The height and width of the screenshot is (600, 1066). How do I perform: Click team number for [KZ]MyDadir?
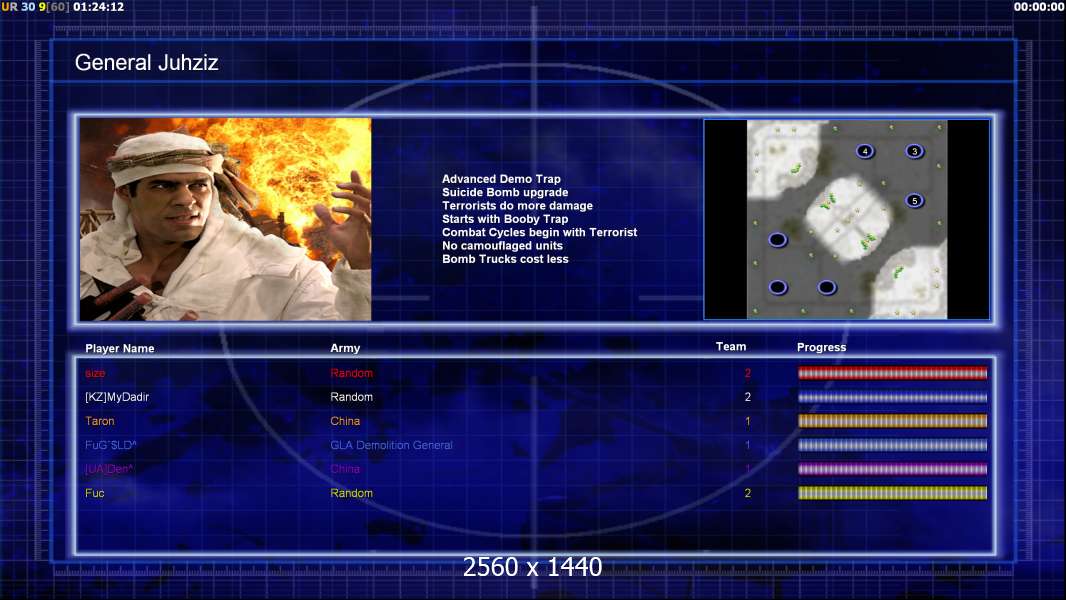(x=748, y=397)
